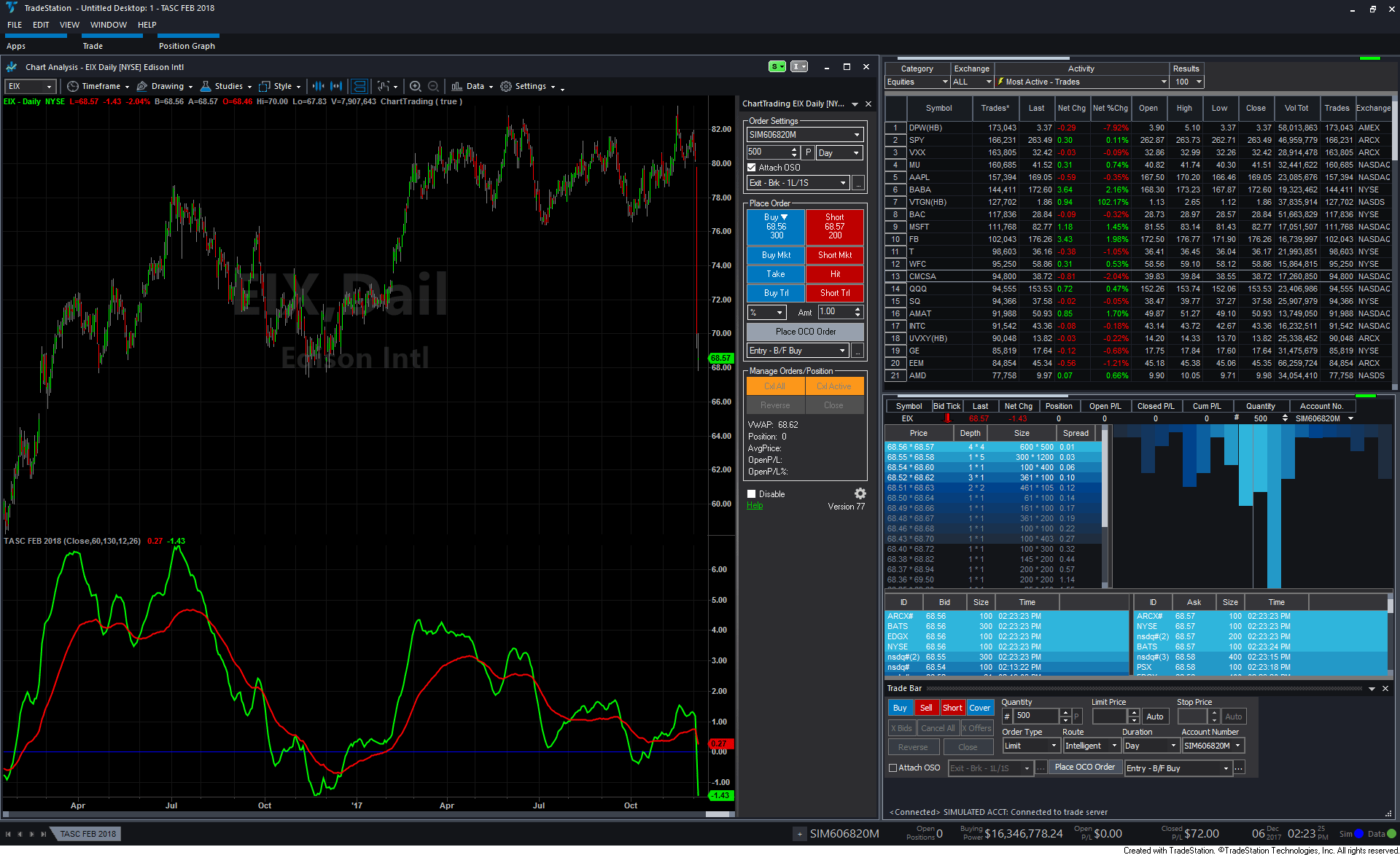
Task: Open the Studies flask menu
Action: [x=226, y=86]
